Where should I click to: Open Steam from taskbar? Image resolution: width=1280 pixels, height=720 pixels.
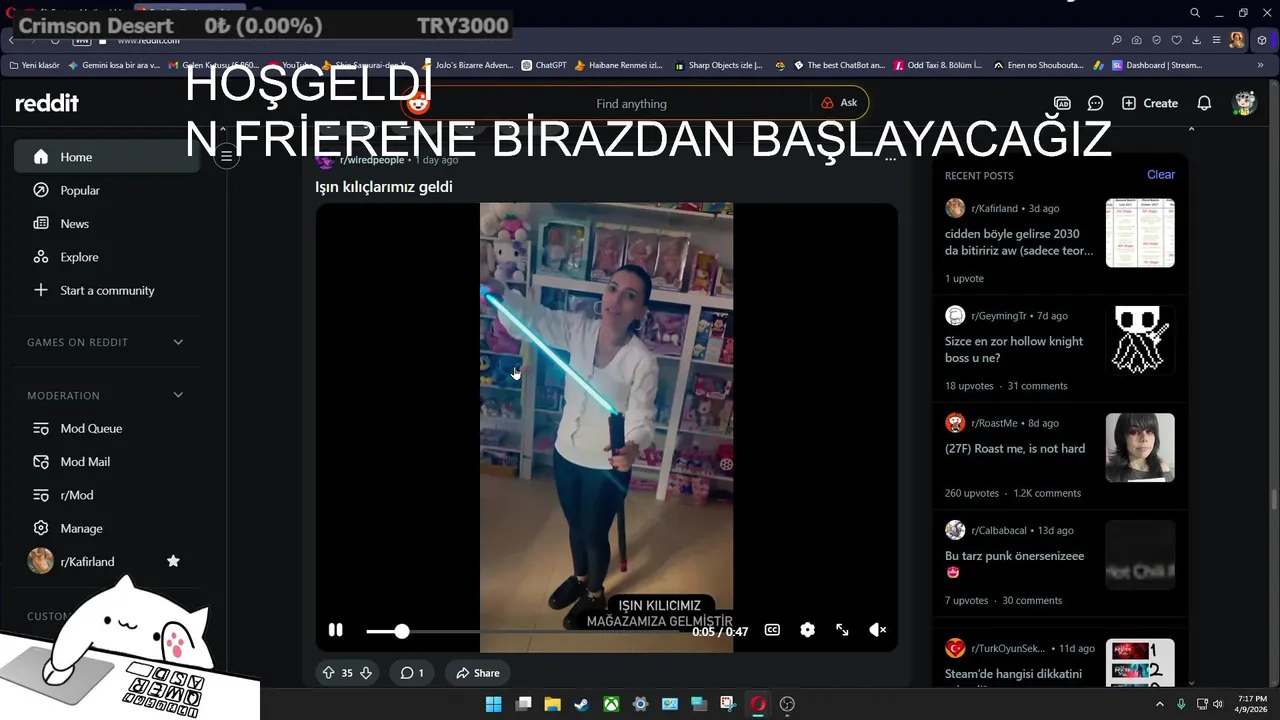tap(581, 704)
